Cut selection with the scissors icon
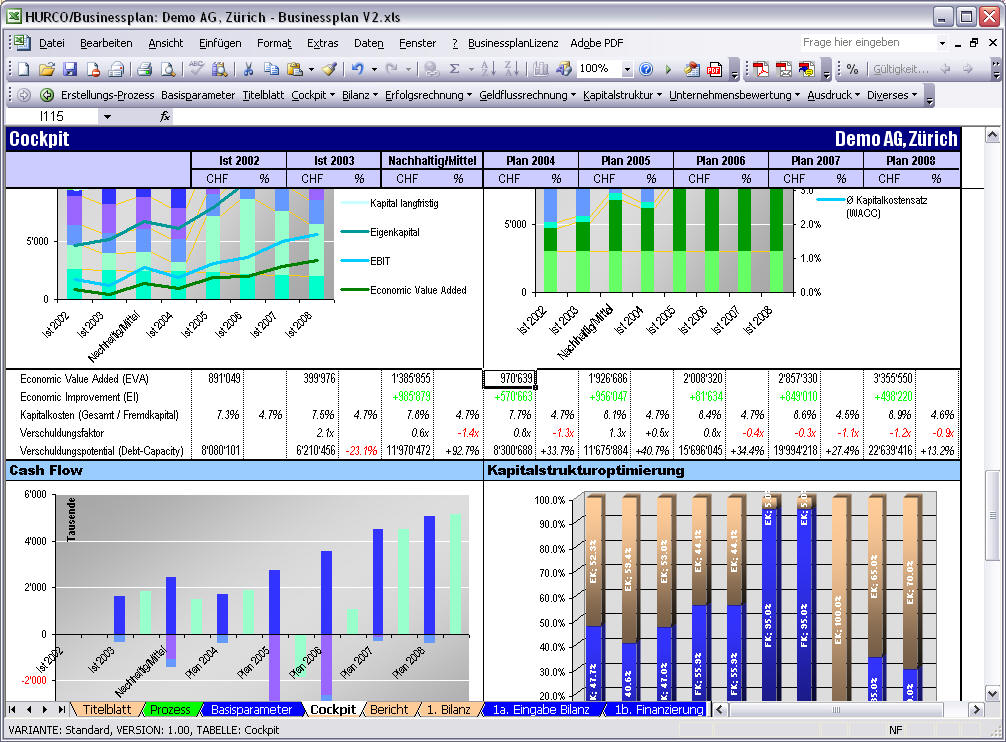This screenshot has width=1006, height=742. tap(248, 69)
